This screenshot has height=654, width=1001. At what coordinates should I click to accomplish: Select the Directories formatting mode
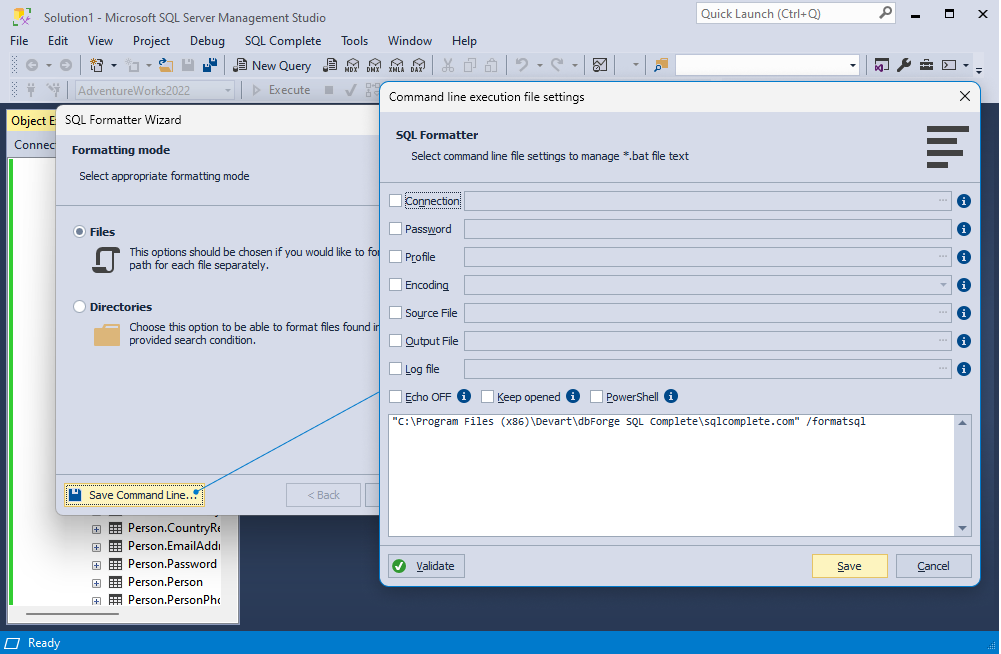[79, 307]
